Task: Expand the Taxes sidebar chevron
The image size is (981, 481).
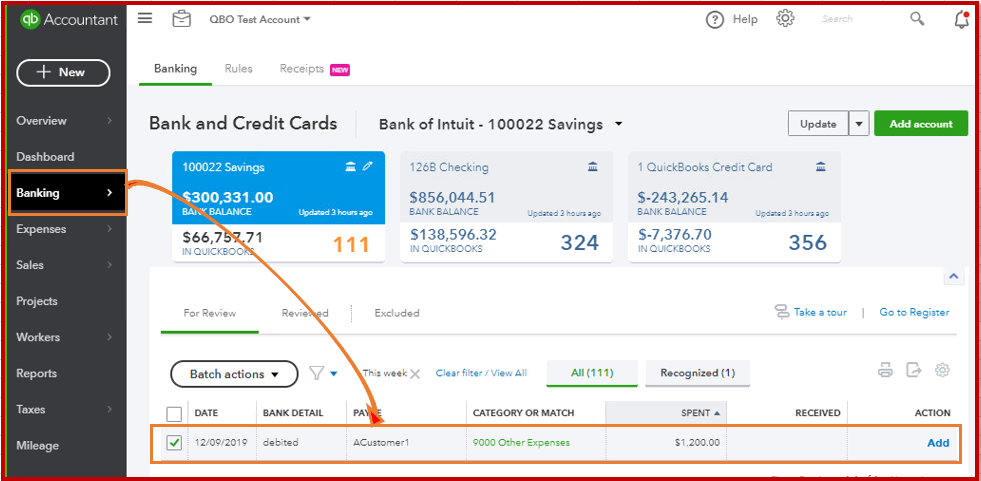Action: click(x=109, y=410)
